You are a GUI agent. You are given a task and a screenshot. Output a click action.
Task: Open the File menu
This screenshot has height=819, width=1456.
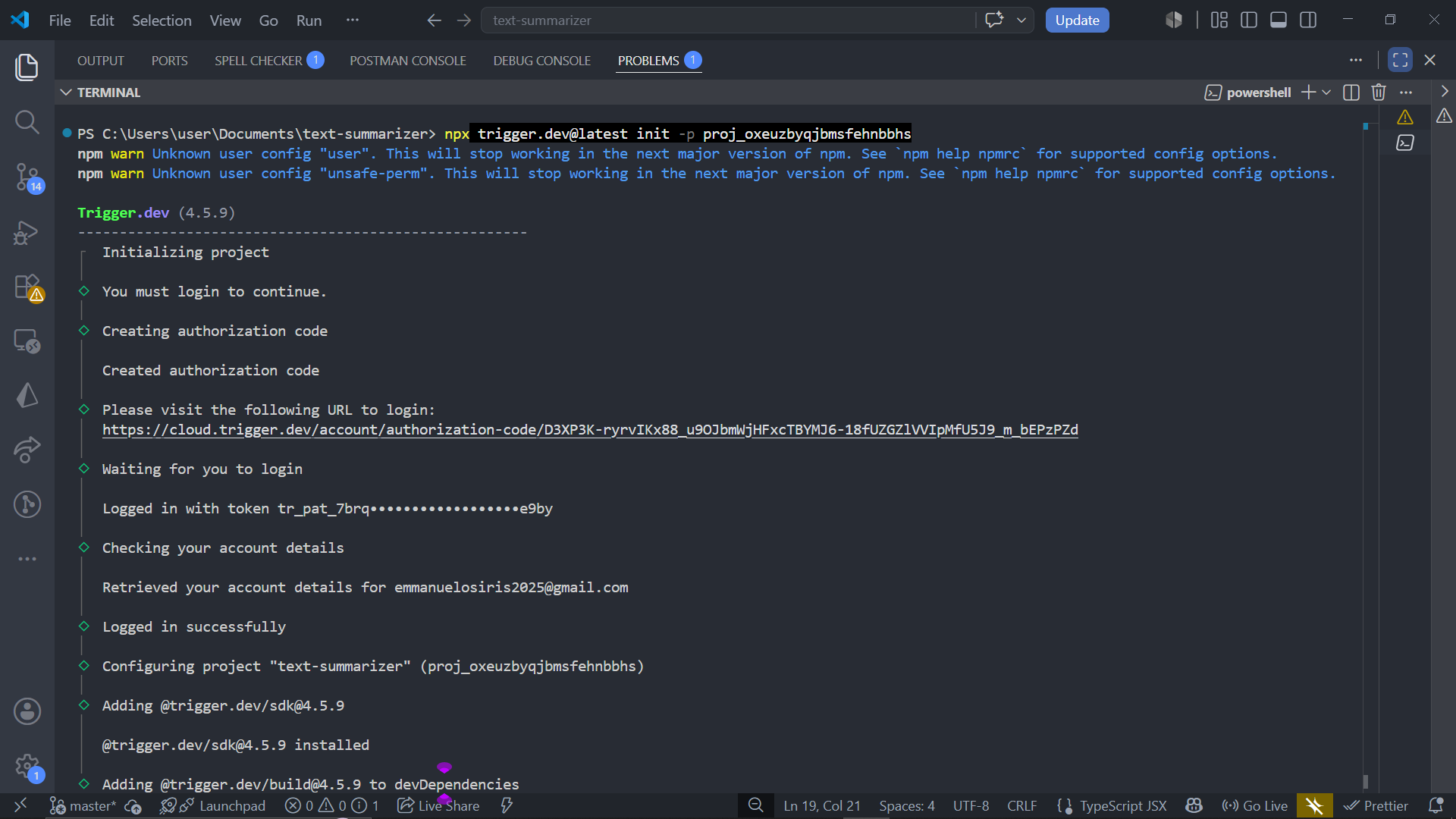[x=60, y=20]
